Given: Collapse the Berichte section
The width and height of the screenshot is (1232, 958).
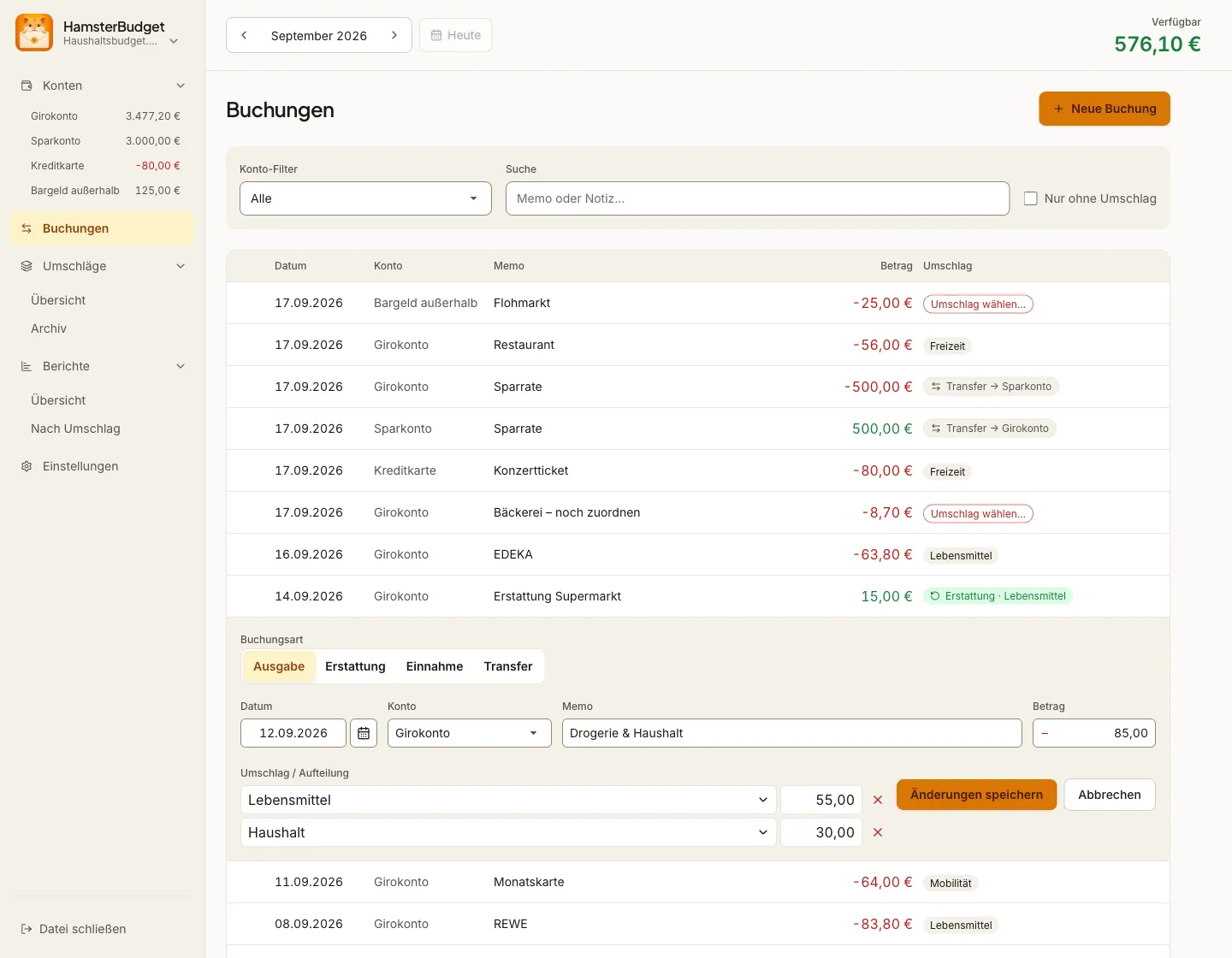Looking at the screenshot, I should [181, 366].
